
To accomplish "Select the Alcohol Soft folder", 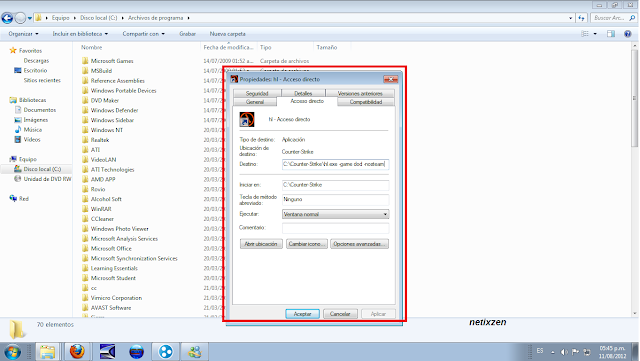I will (106, 199).
